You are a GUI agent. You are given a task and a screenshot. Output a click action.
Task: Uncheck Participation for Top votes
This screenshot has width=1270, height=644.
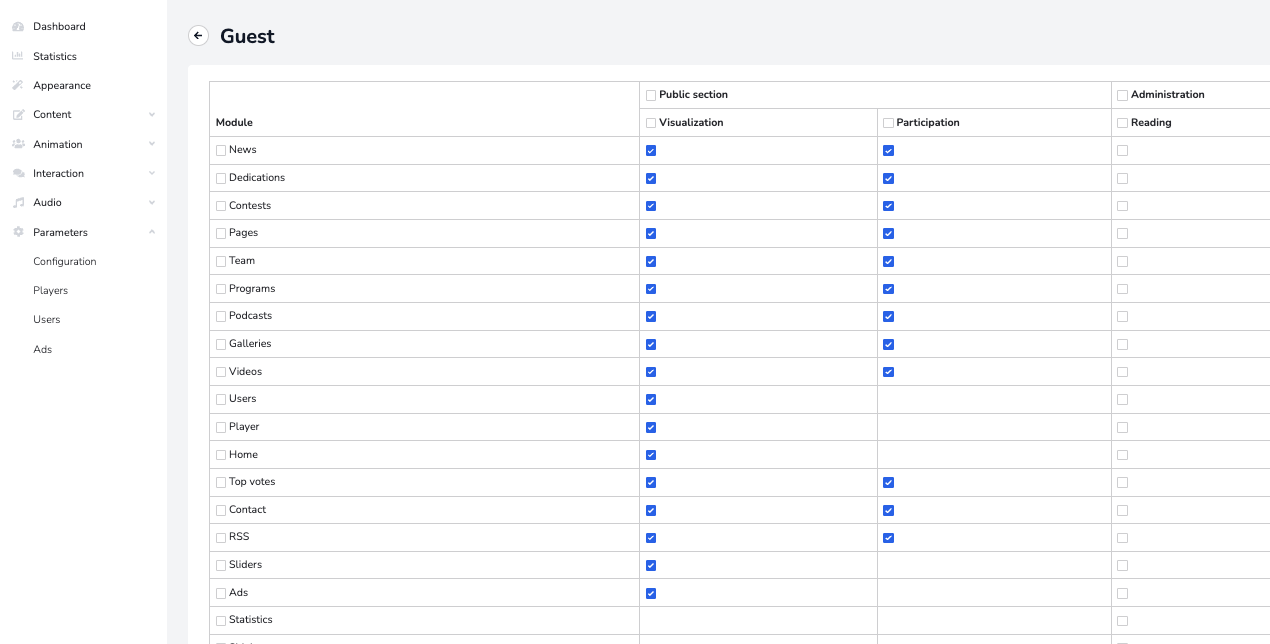[888, 483]
